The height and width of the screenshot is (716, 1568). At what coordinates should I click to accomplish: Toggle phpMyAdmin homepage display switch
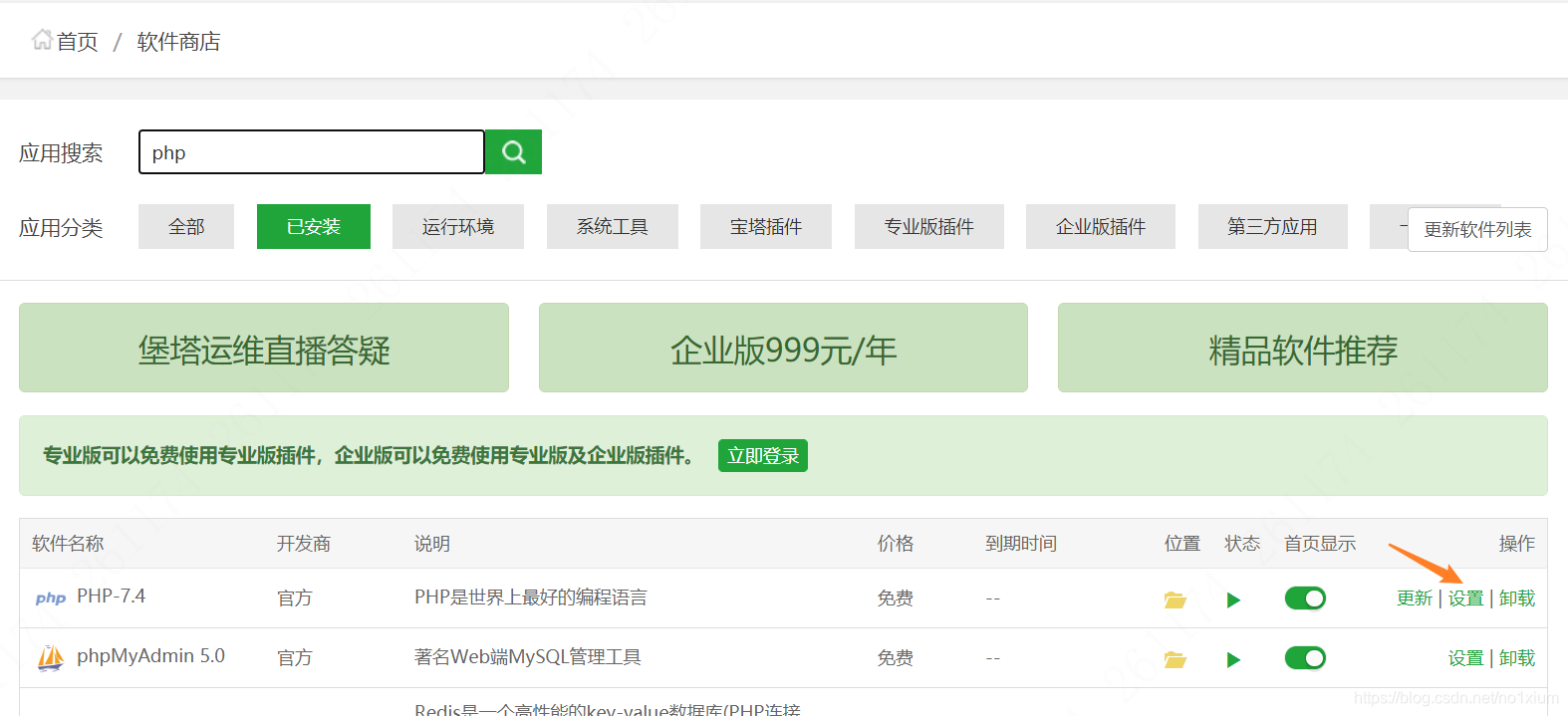coord(1305,658)
